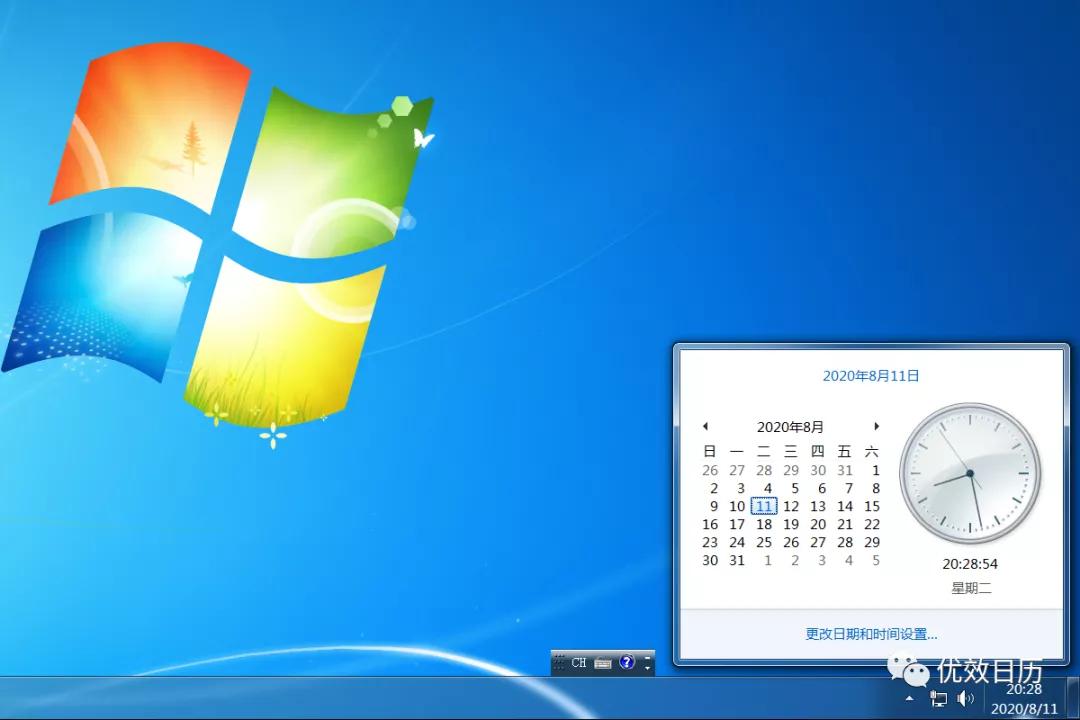This screenshot has height=720, width=1080.
Task: Select the grayed September 1 date
Action: click(x=766, y=560)
